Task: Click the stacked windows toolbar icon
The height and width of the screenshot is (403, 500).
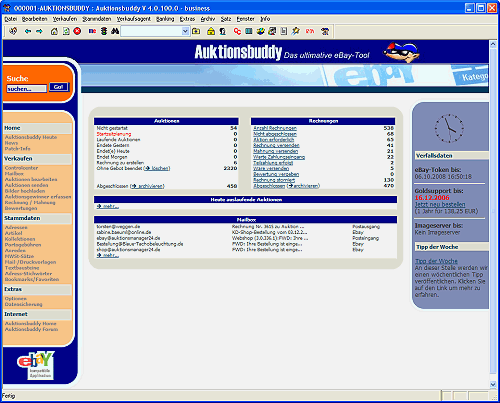Action: click(x=272, y=31)
